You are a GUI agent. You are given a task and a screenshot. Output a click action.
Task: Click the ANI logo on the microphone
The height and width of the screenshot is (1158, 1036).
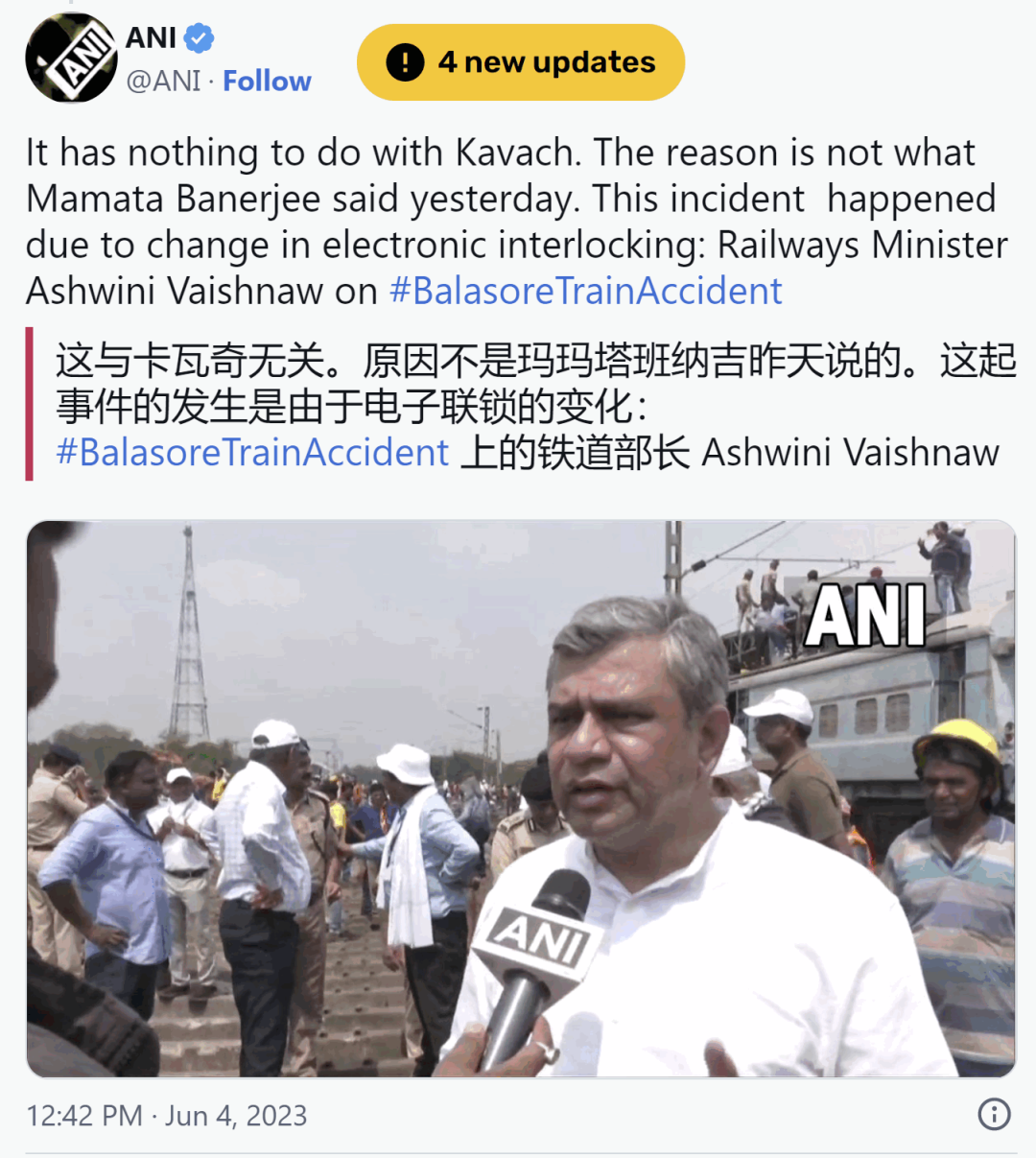(x=539, y=938)
